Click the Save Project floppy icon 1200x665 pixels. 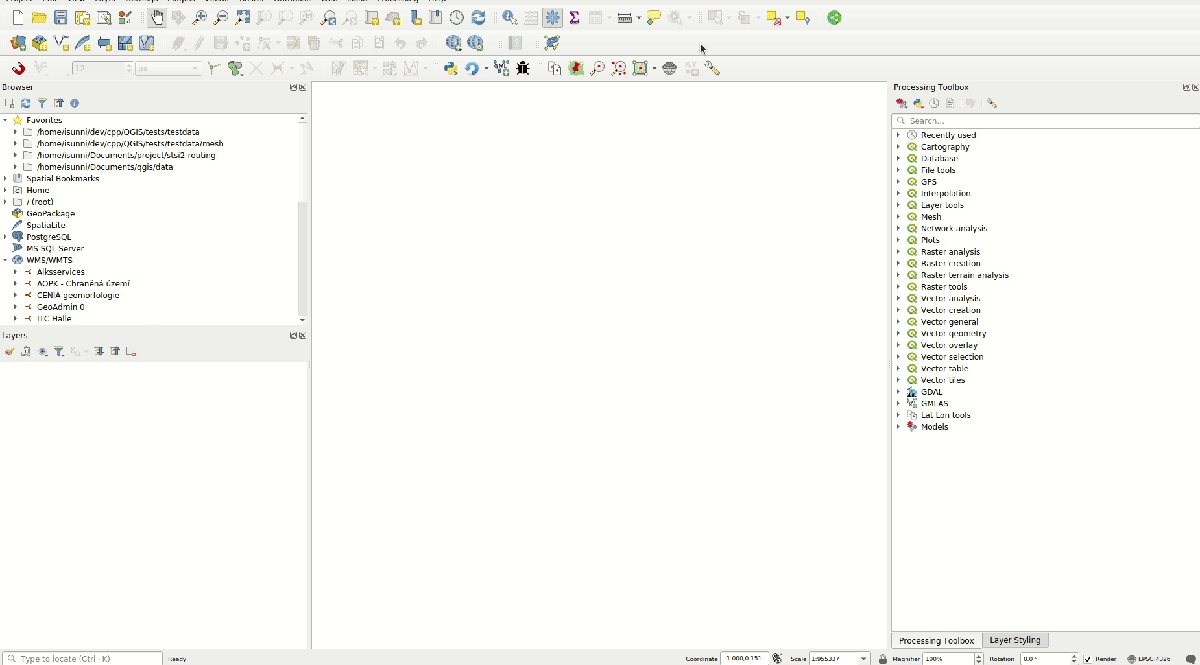pos(61,18)
